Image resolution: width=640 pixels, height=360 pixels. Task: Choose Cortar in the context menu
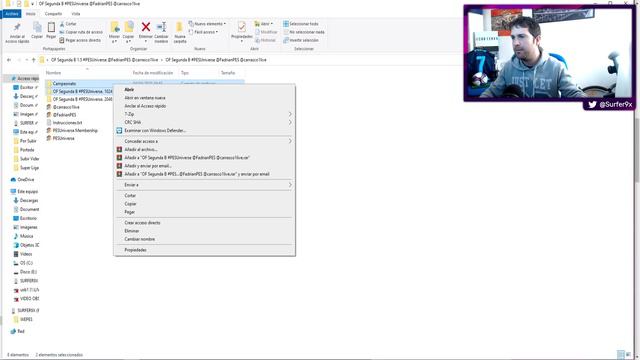tap(204, 196)
